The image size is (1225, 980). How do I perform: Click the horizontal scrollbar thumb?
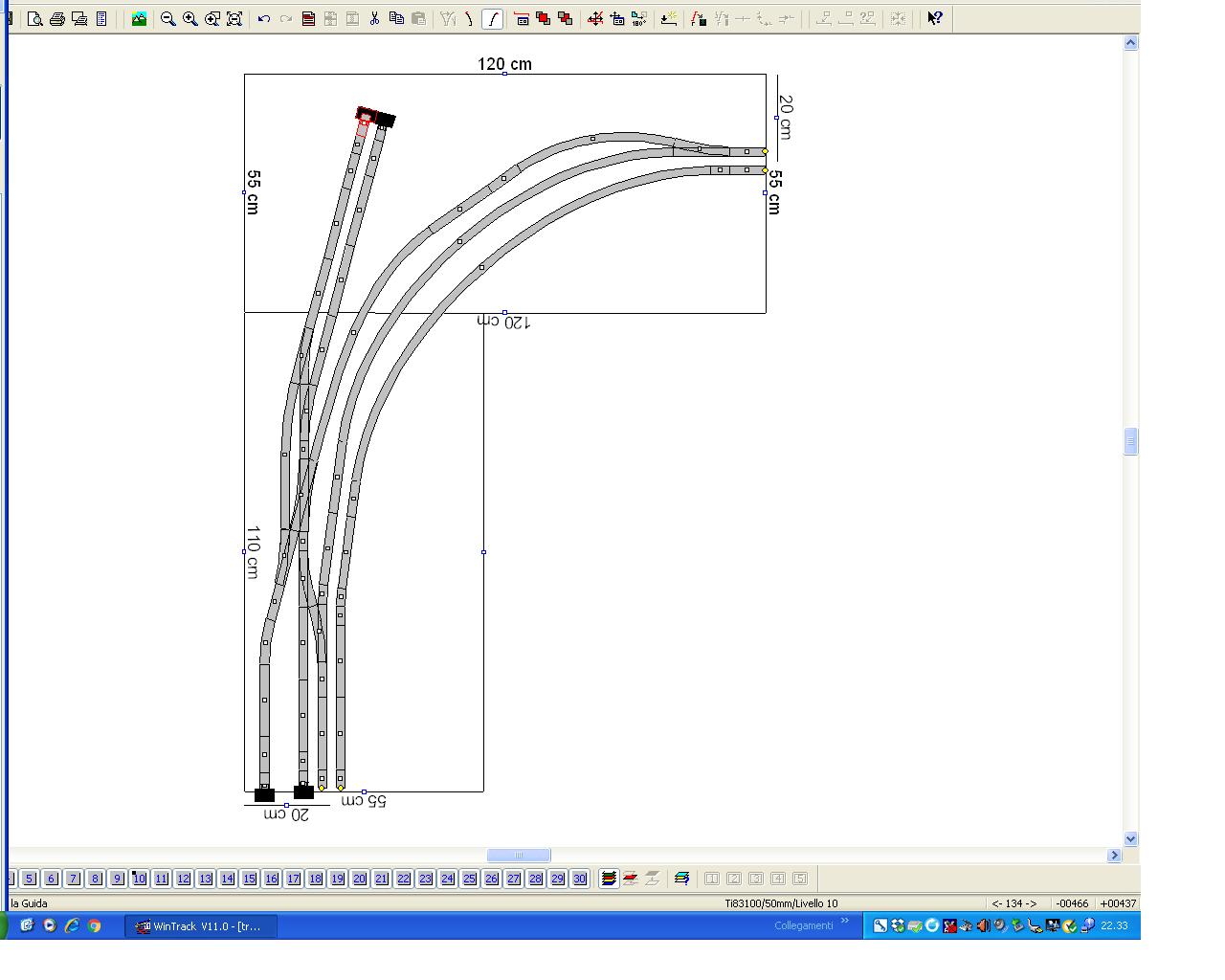(x=519, y=856)
